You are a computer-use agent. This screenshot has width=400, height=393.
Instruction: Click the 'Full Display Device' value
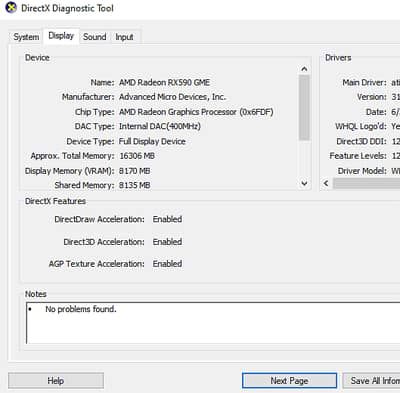[x=152, y=141]
